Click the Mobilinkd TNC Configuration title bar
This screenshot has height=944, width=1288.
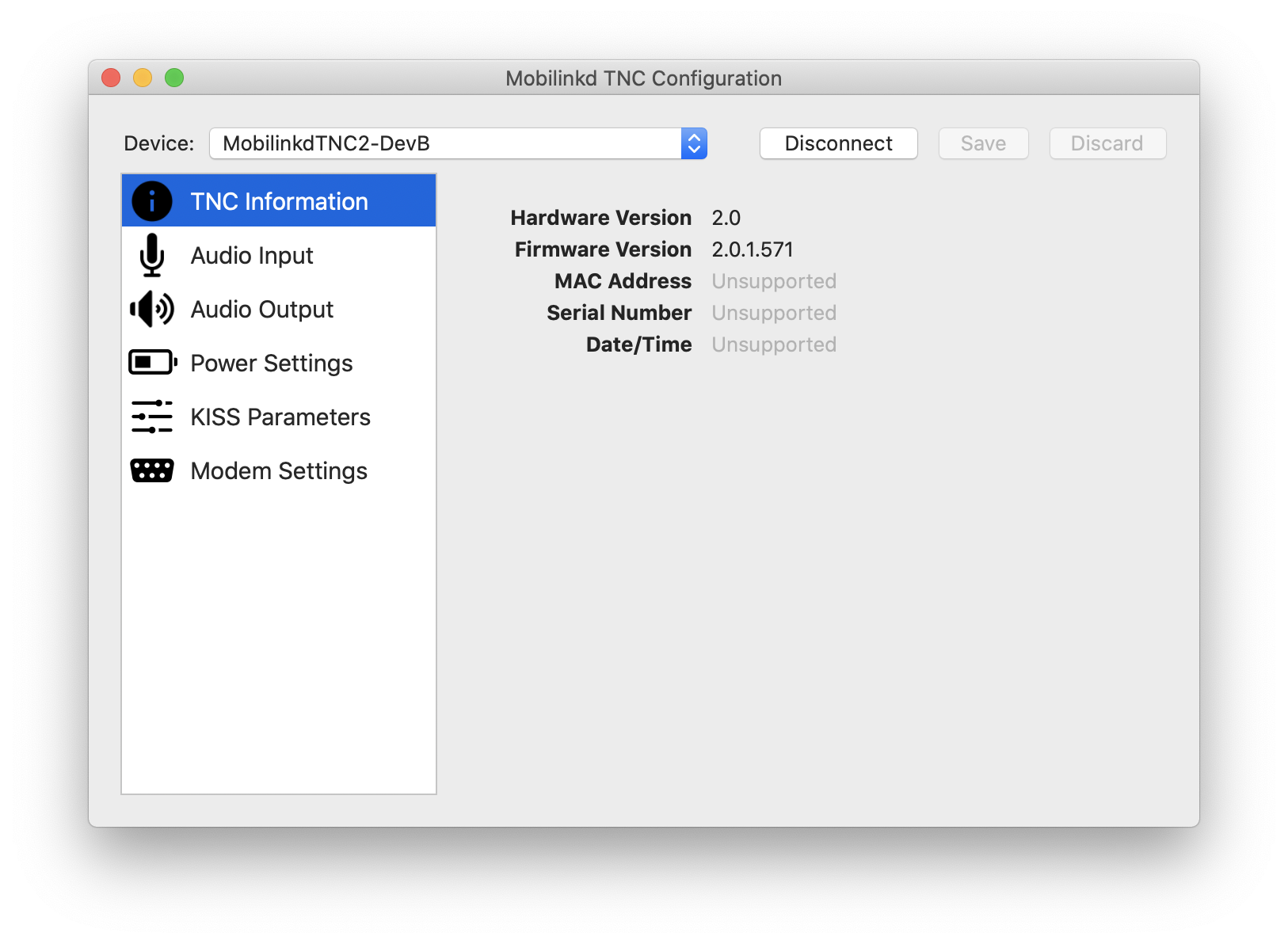643,78
